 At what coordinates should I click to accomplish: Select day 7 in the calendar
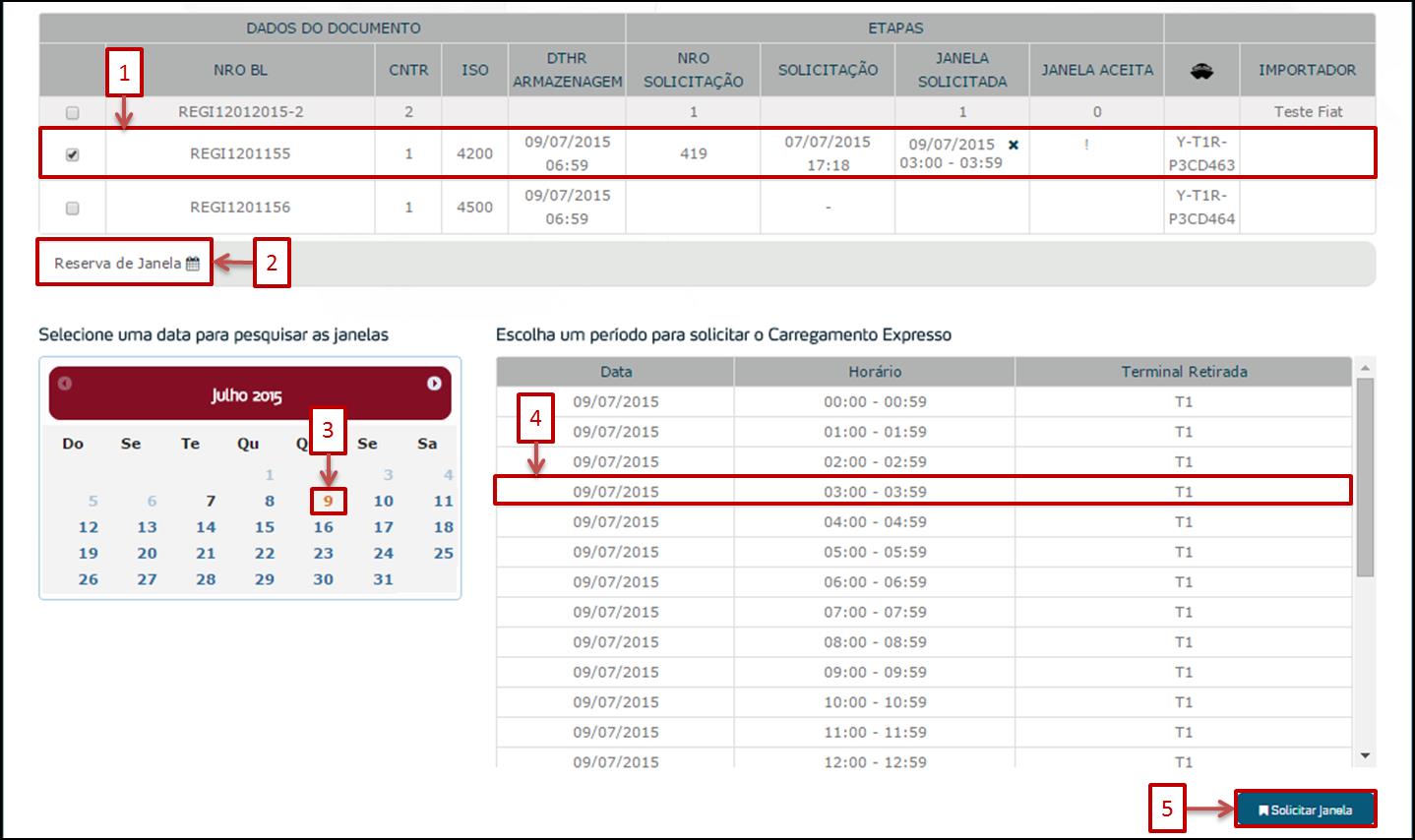coord(211,501)
